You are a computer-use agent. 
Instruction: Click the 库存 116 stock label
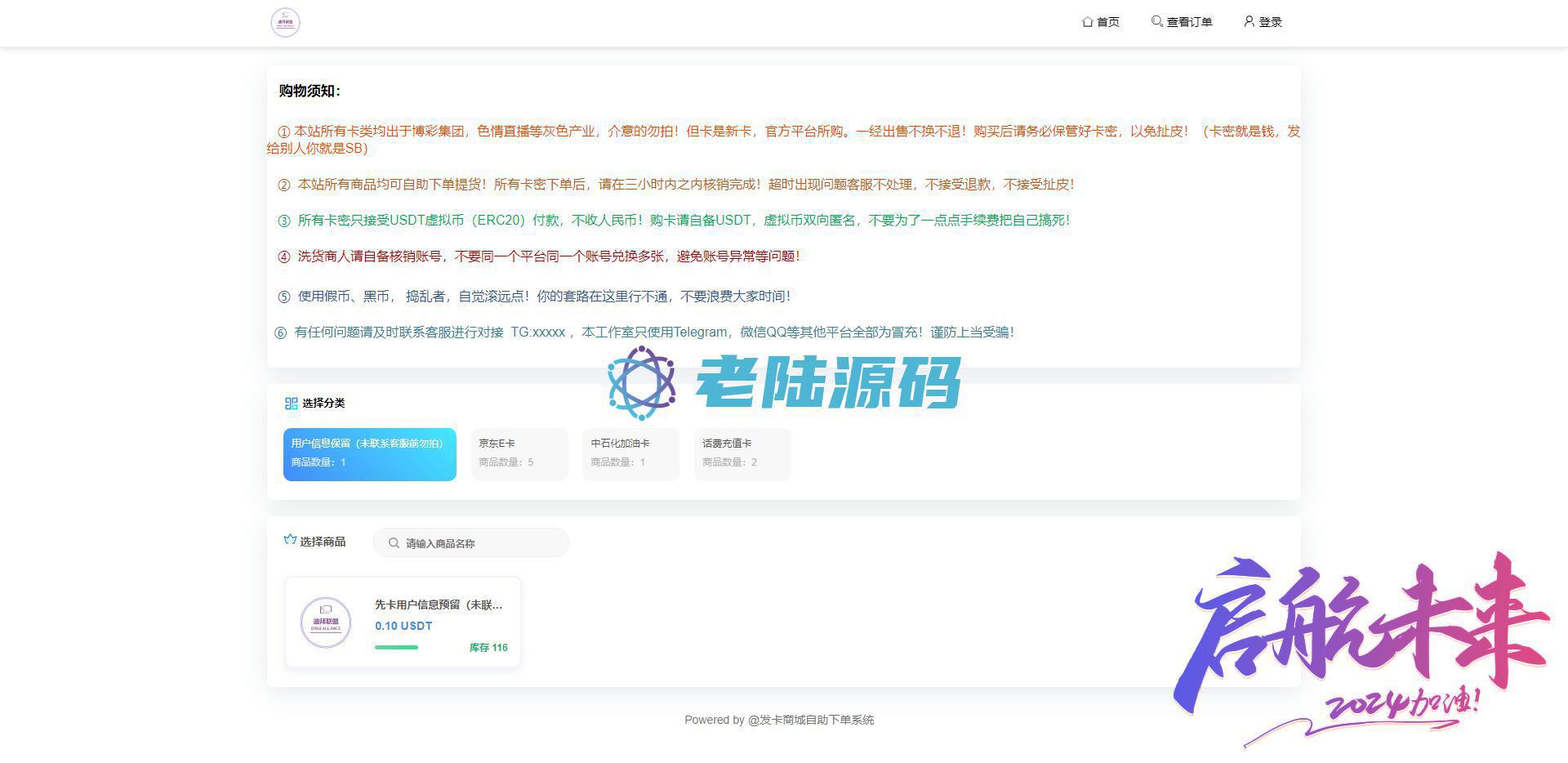[488, 648]
